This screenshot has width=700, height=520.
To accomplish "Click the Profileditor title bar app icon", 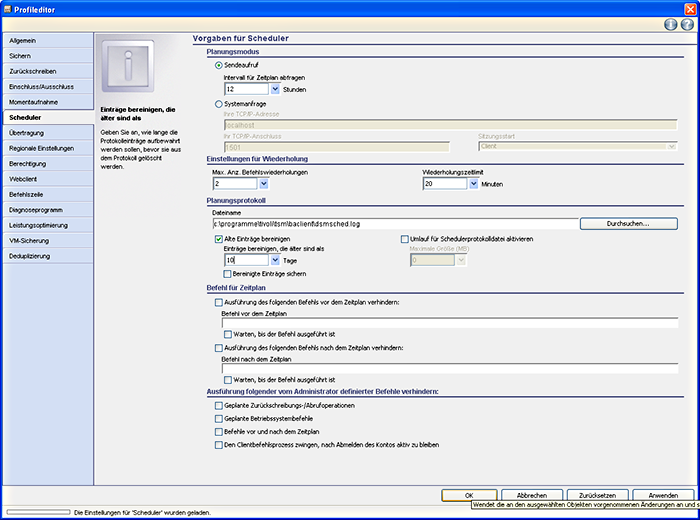I will [x=8, y=7].
